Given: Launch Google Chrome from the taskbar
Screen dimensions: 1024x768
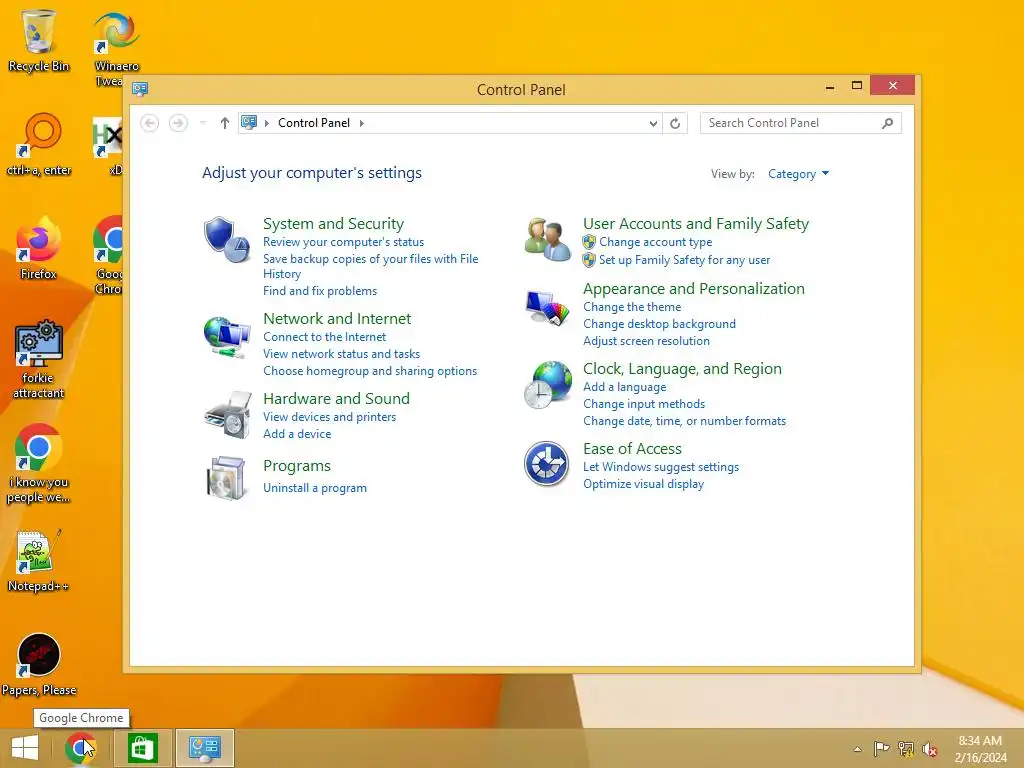Looking at the screenshot, I should click(x=80, y=748).
